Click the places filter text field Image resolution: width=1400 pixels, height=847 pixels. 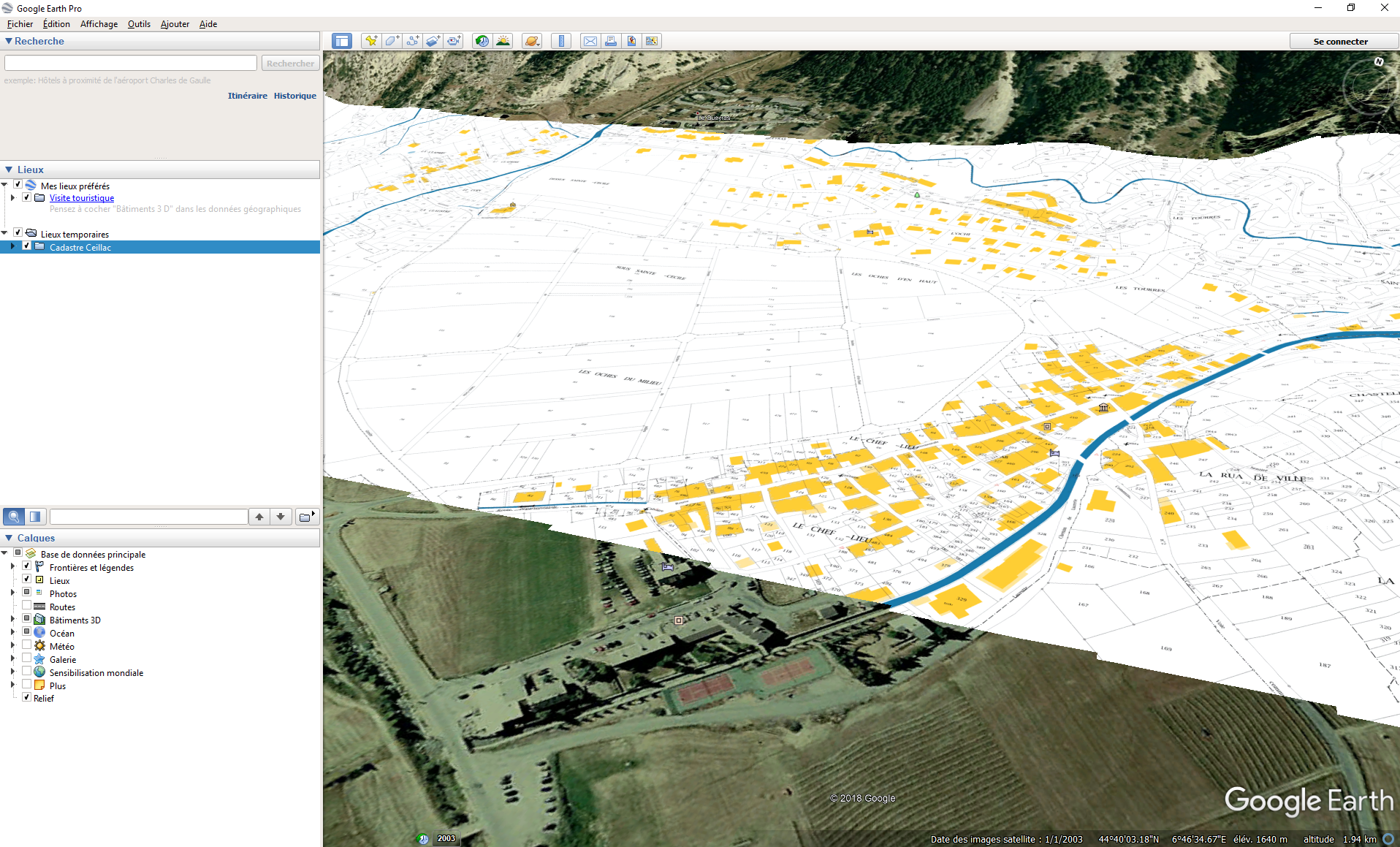149,517
